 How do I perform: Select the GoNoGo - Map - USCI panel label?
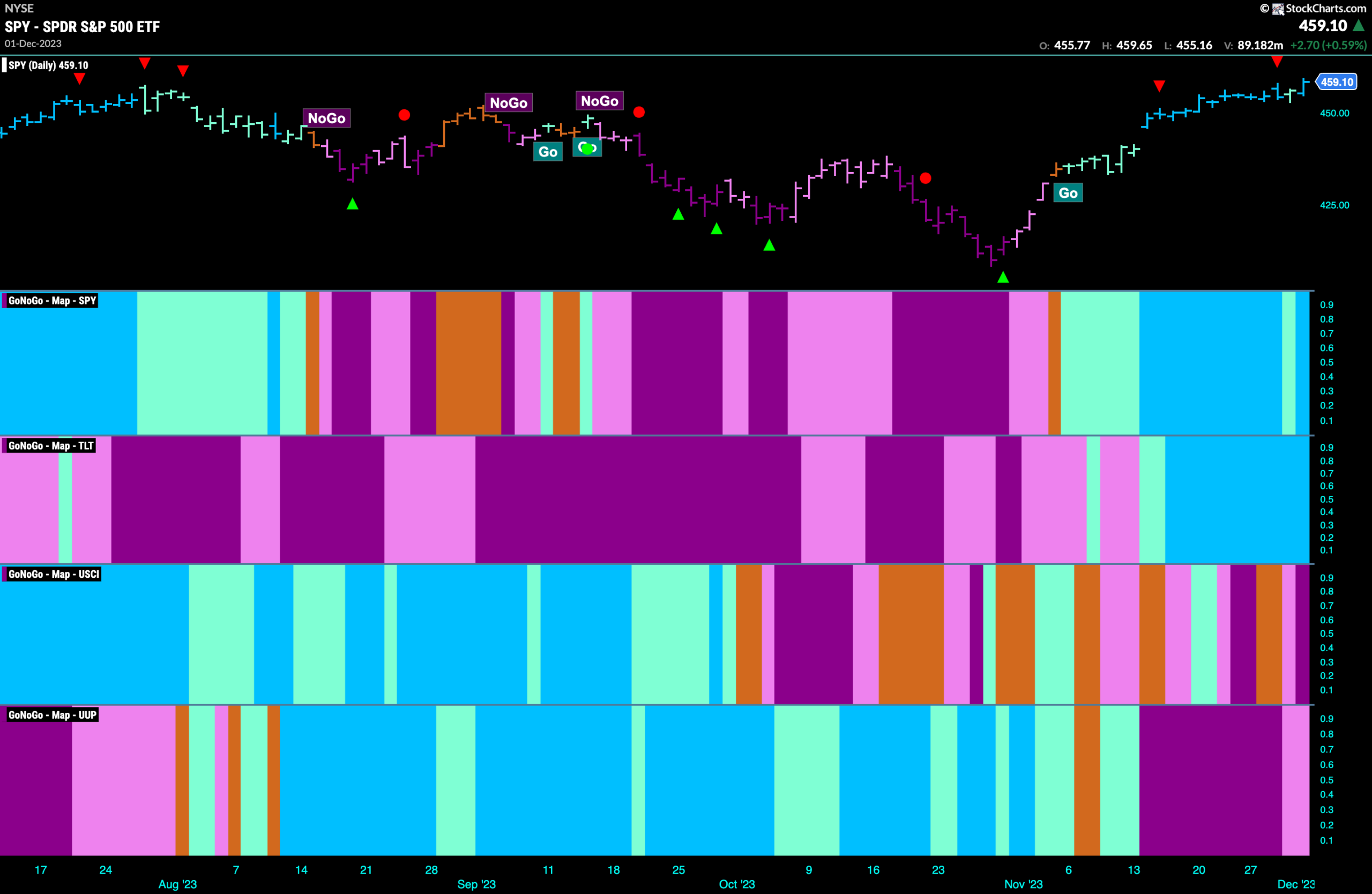coord(54,574)
